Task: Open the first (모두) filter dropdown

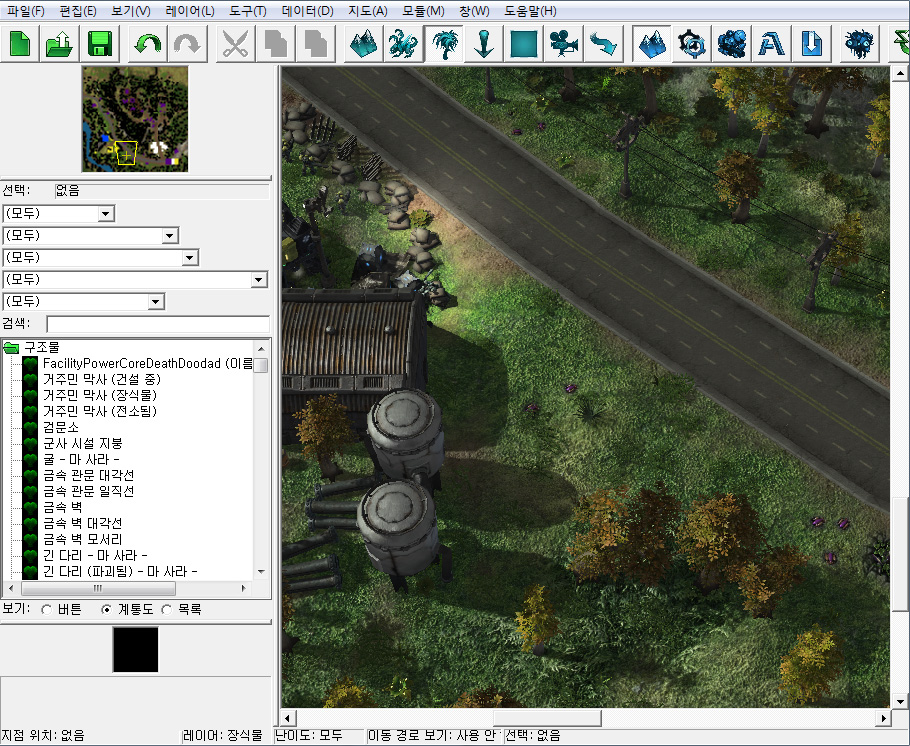Action: (x=105, y=214)
